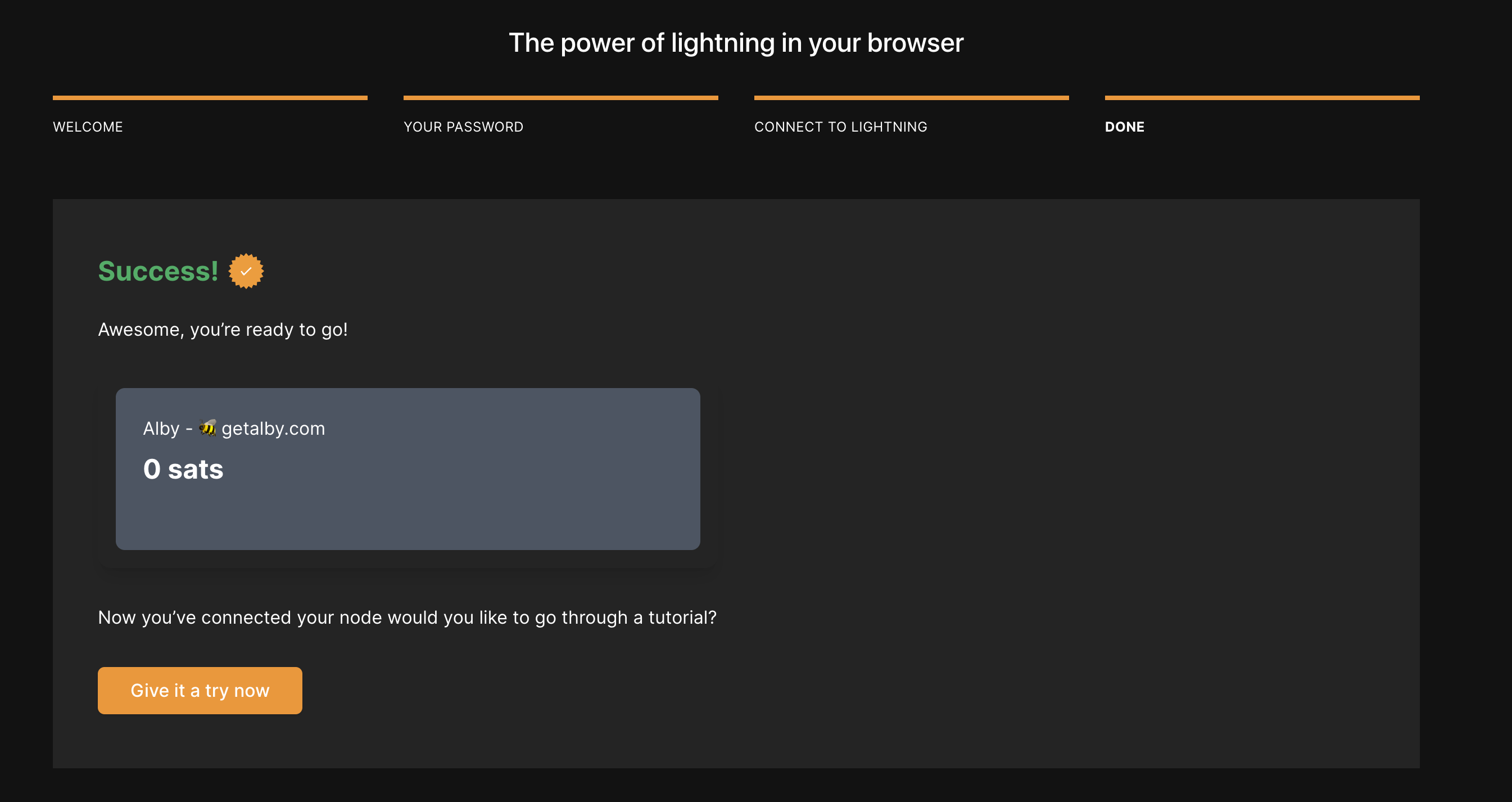The image size is (1512, 802).
Task: Click the Awesome, you're ready to go text
Action: tap(223, 330)
